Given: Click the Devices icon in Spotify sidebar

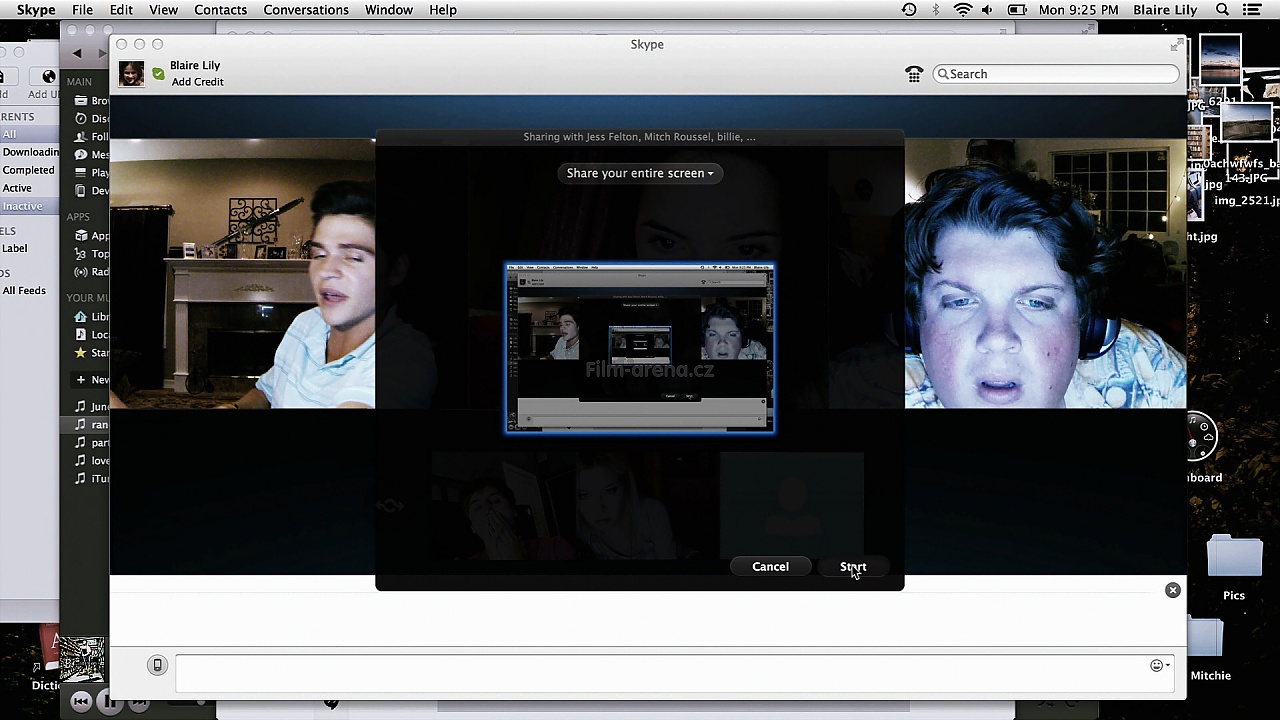Looking at the screenshot, I should [x=82, y=190].
